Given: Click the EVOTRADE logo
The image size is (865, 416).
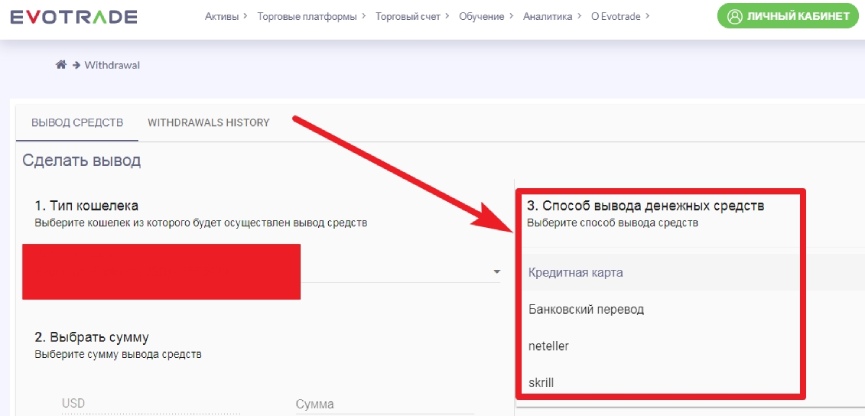Looking at the screenshot, I should (73, 17).
